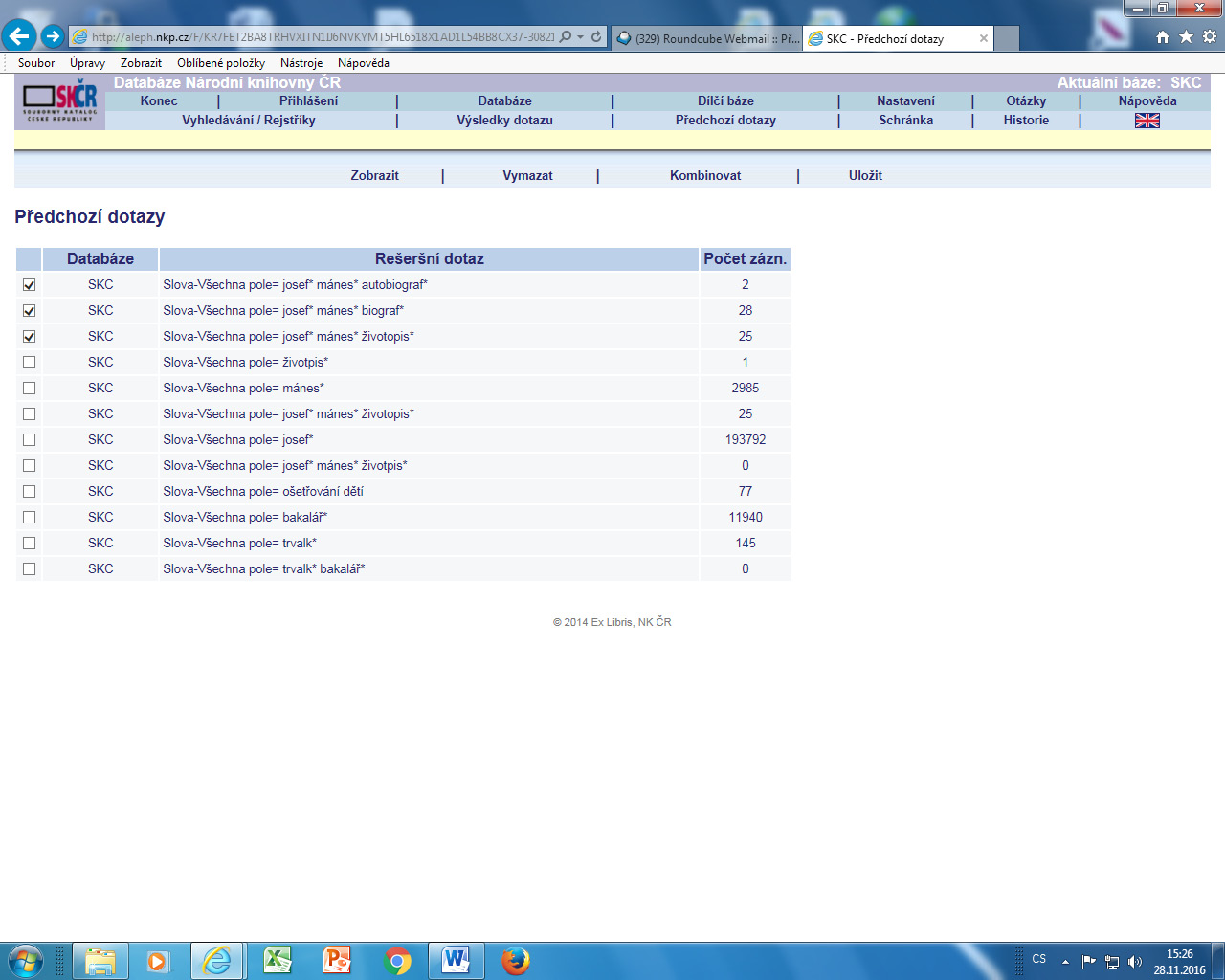Check the bakalář* query with 11940 records
Image resolution: width=1225 pixels, height=980 pixels.
pos(29,518)
